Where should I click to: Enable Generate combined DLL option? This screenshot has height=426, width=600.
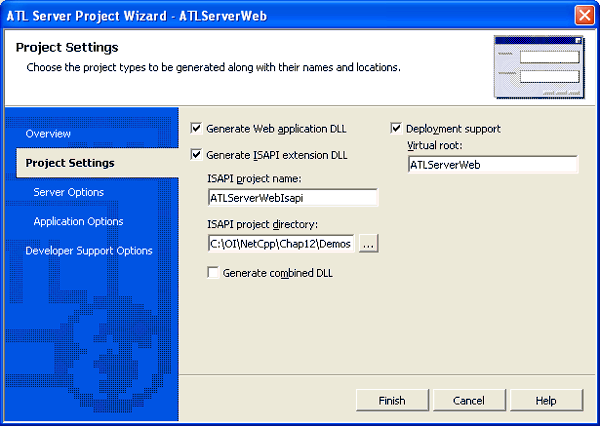[213, 272]
